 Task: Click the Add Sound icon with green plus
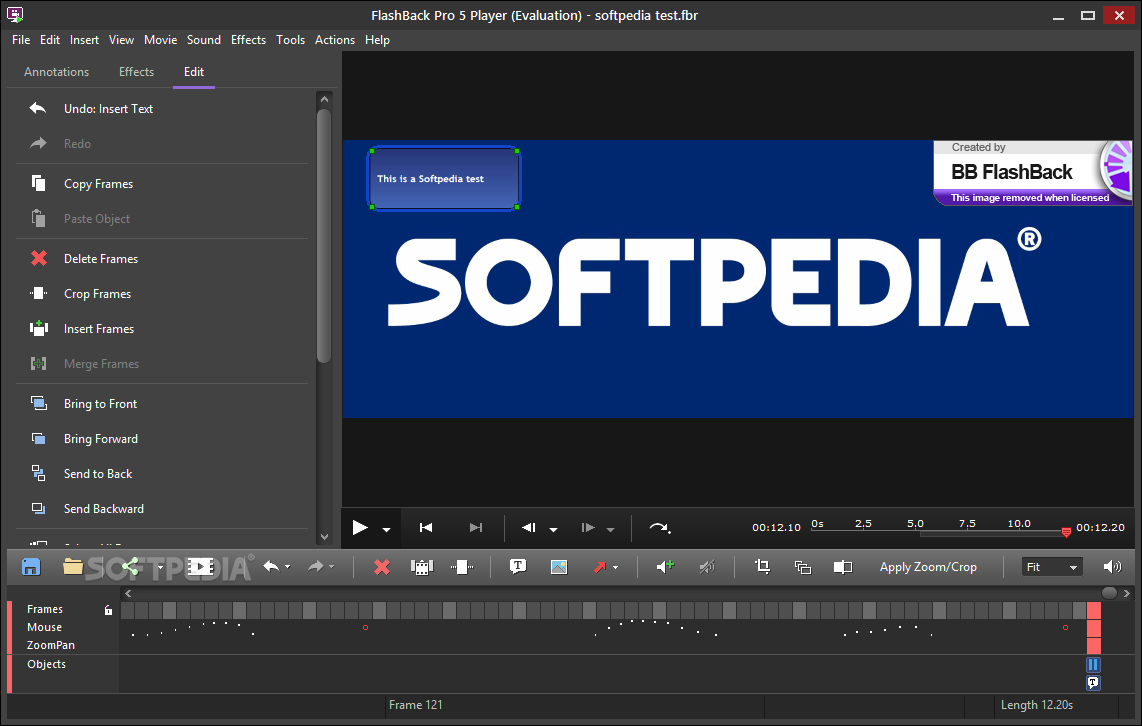pos(665,567)
